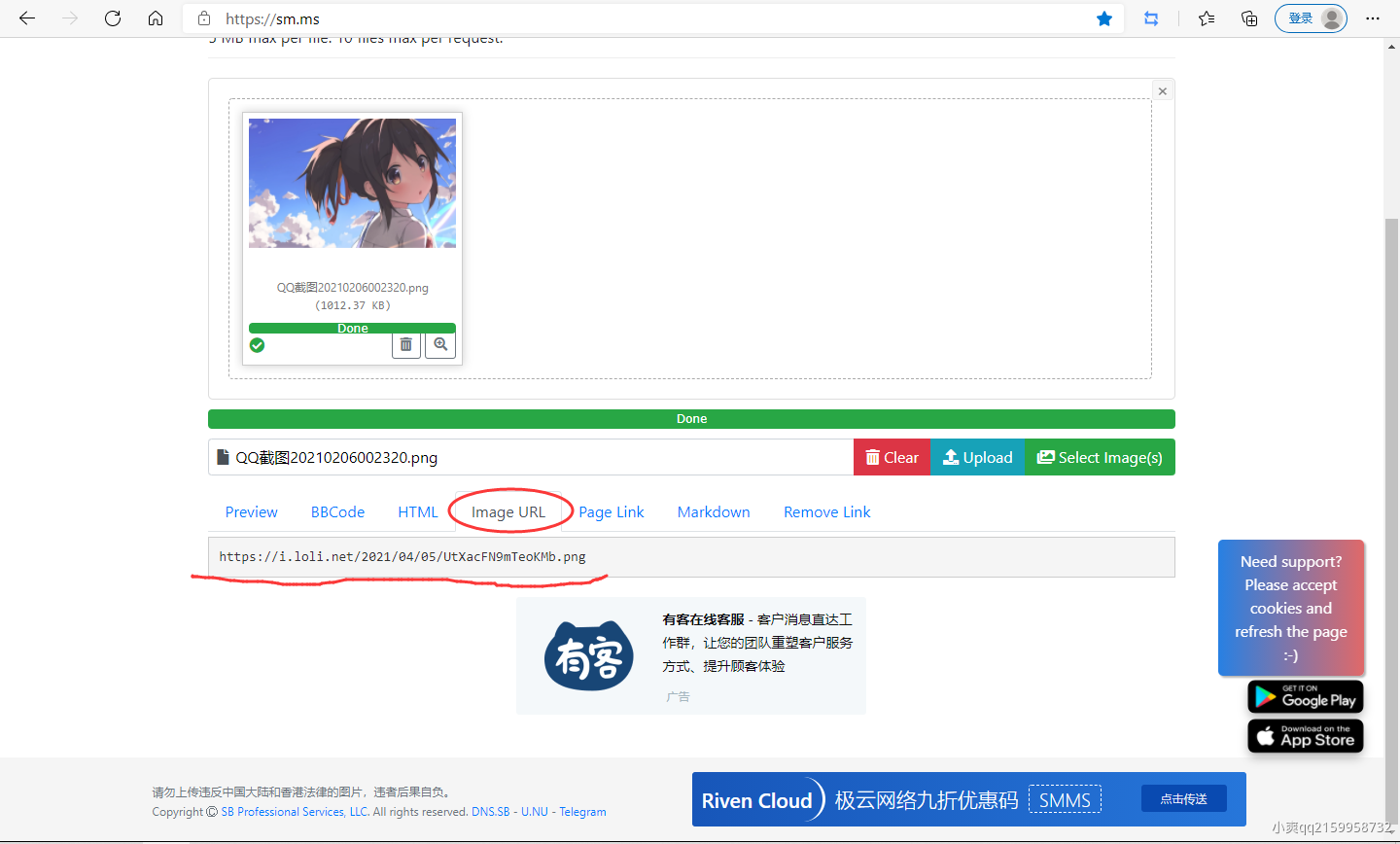Image resolution: width=1400 pixels, height=844 pixels.
Task: Click the 登录 profile button
Action: pyautogui.click(x=1311, y=18)
